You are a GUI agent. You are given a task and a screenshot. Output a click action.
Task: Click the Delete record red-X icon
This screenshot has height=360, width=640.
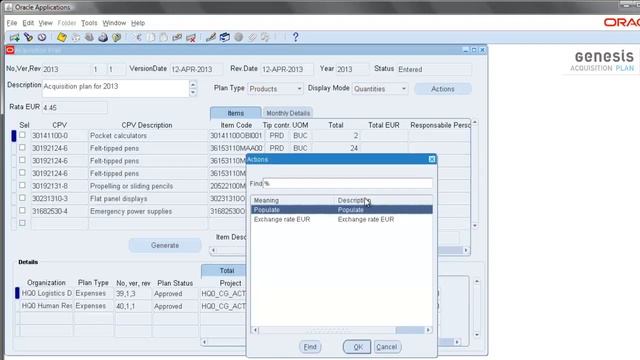(191, 38)
